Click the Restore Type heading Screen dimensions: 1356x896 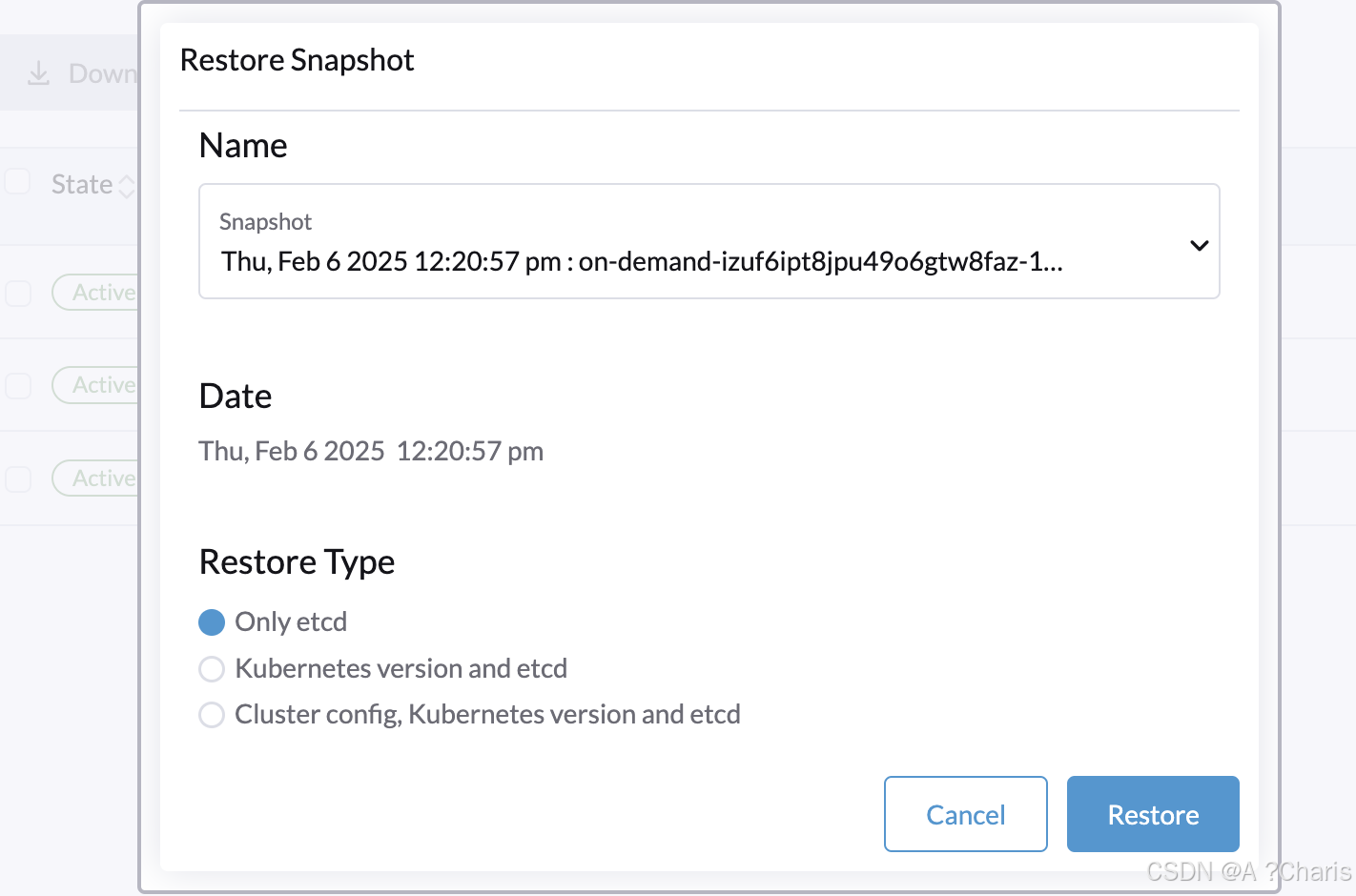tap(297, 562)
